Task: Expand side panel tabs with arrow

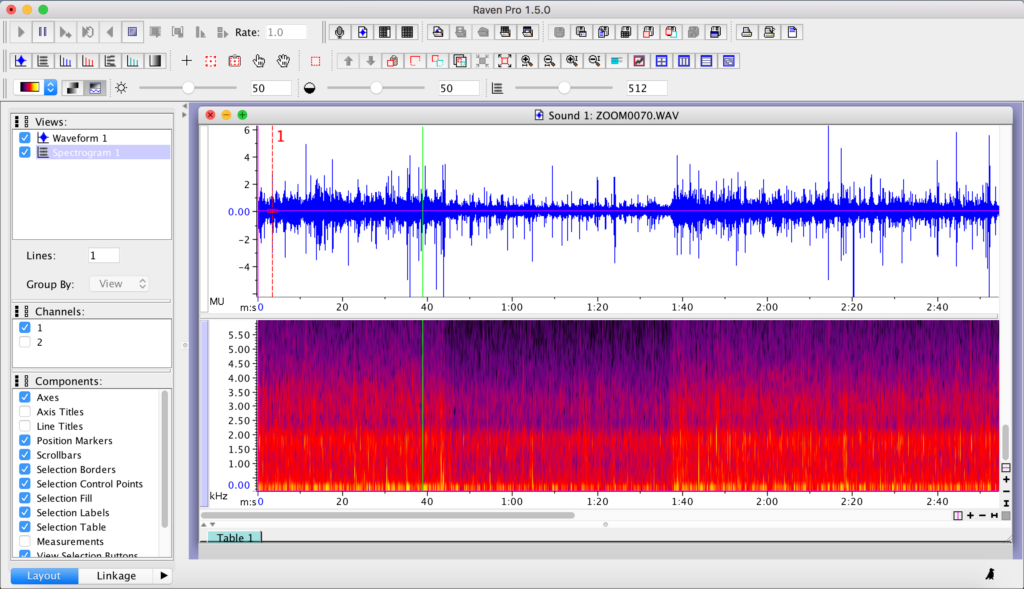Action: (164, 576)
